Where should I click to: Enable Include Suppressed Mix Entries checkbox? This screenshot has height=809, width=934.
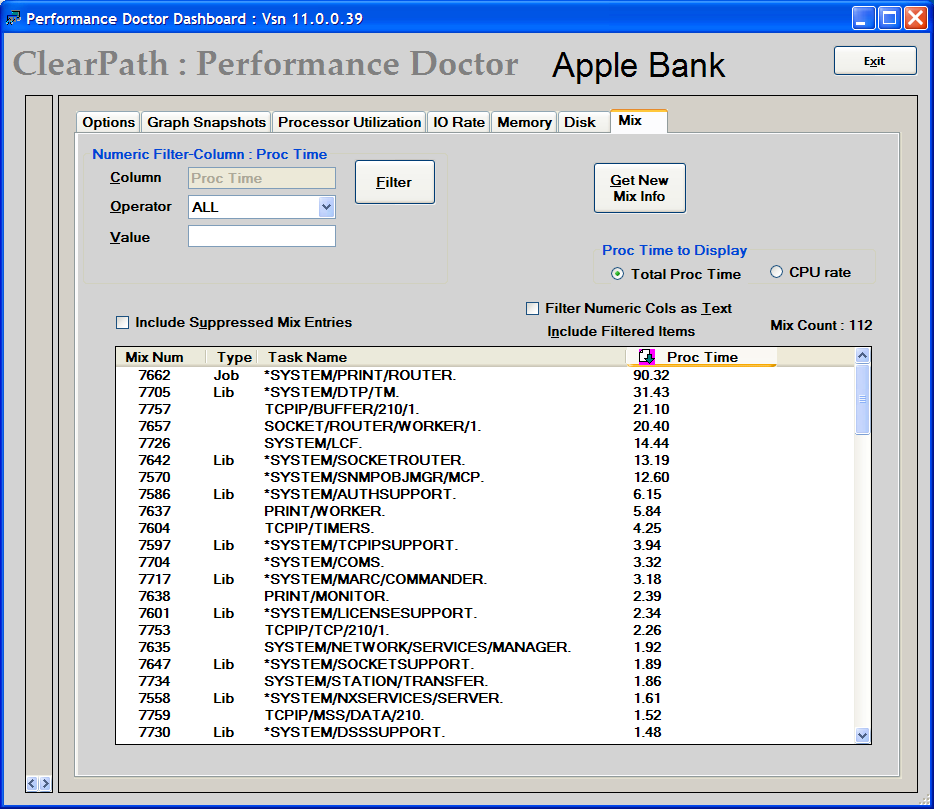point(122,322)
